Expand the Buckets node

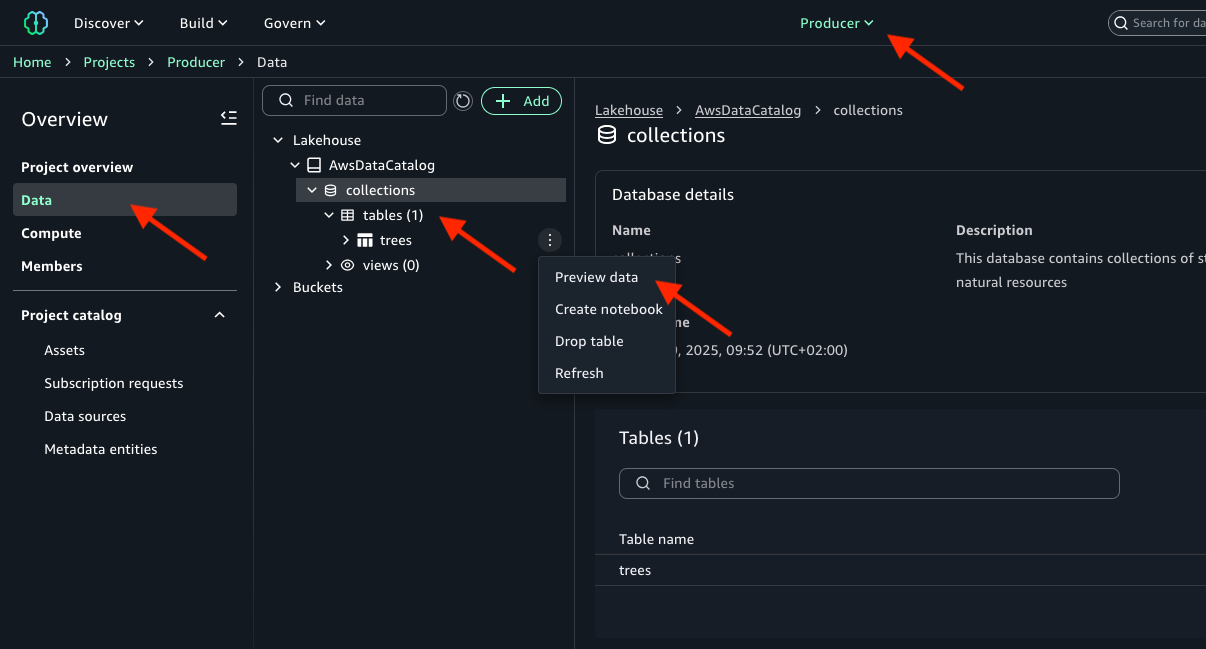point(278,286)
